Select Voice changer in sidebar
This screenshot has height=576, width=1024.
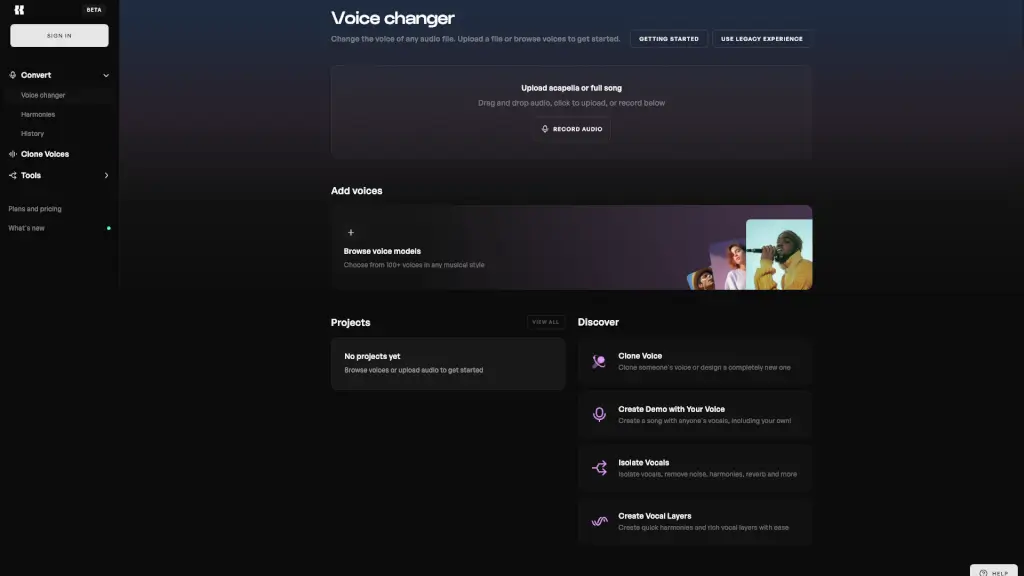43,95
